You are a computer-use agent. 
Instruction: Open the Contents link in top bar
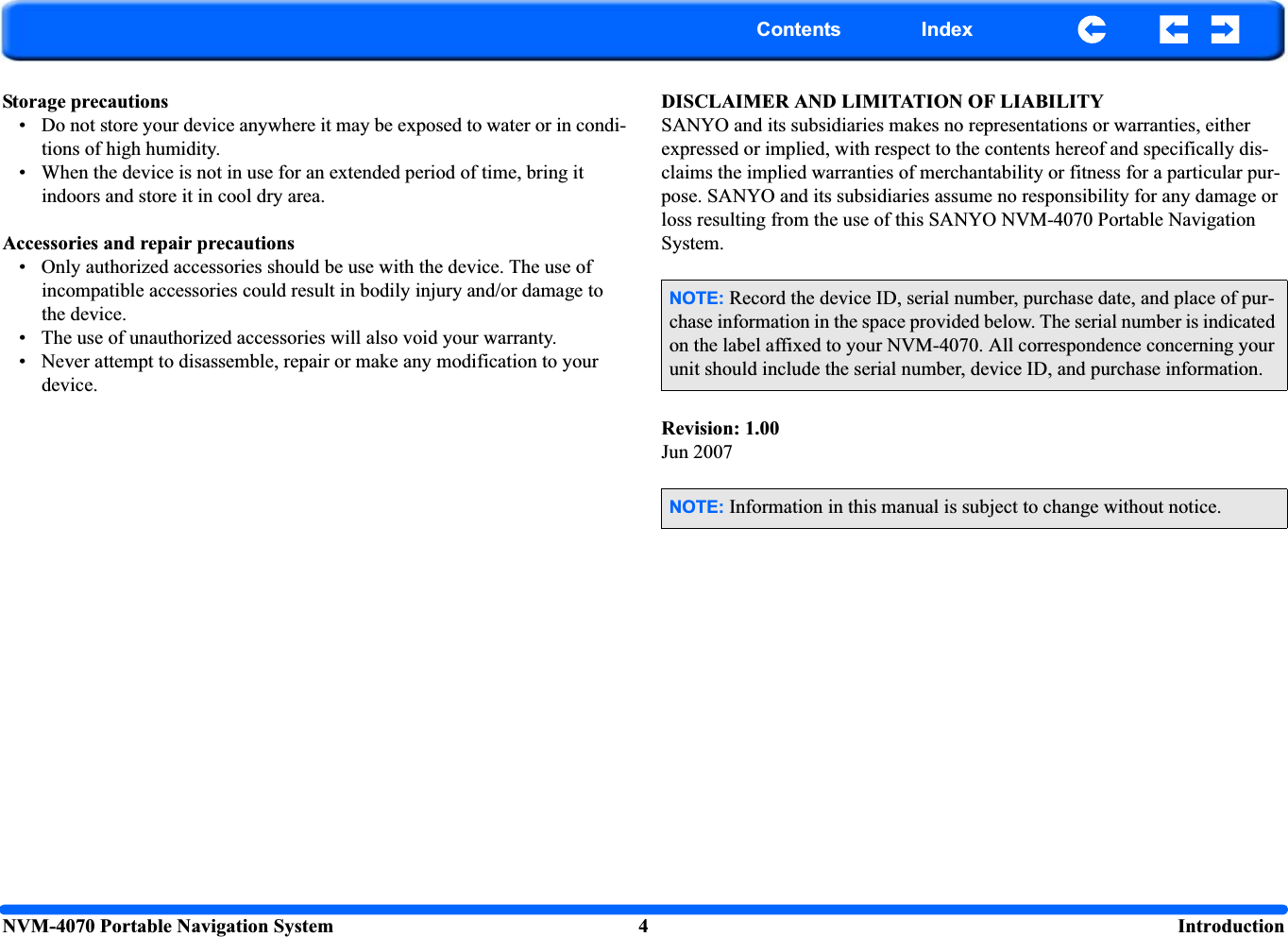(798, 29)
